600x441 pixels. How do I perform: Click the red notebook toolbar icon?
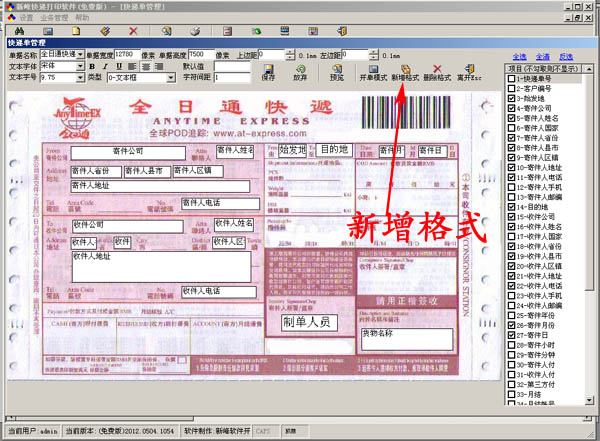(x=228, y=31)
